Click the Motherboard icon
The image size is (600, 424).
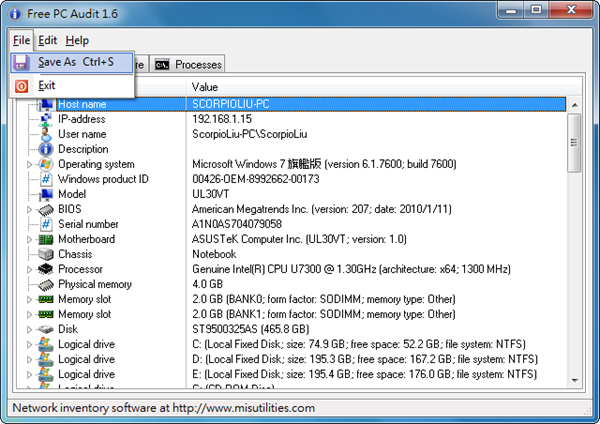pyautogui.click(x=46, y=239)
